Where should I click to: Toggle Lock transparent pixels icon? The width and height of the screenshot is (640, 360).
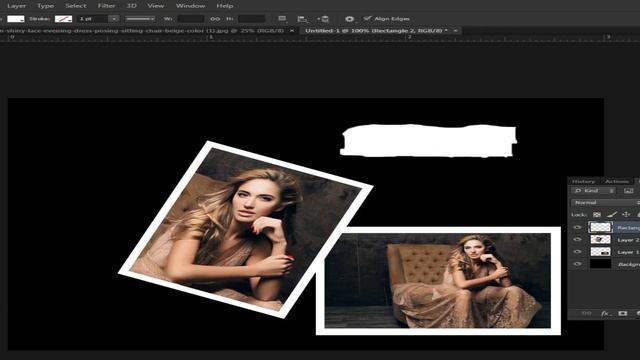(597, 214)
